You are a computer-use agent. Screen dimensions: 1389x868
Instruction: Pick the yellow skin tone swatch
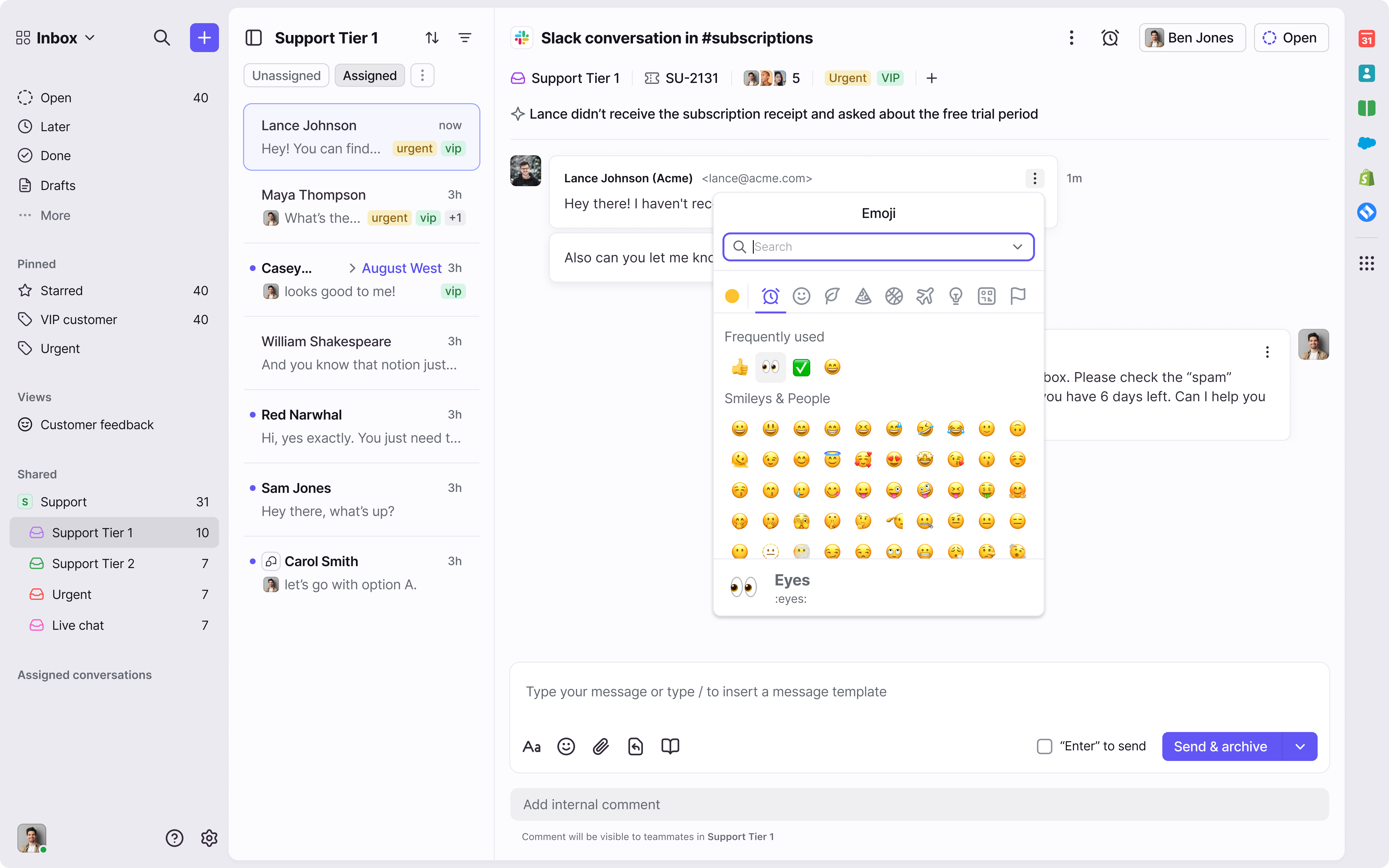coord(732,296)
